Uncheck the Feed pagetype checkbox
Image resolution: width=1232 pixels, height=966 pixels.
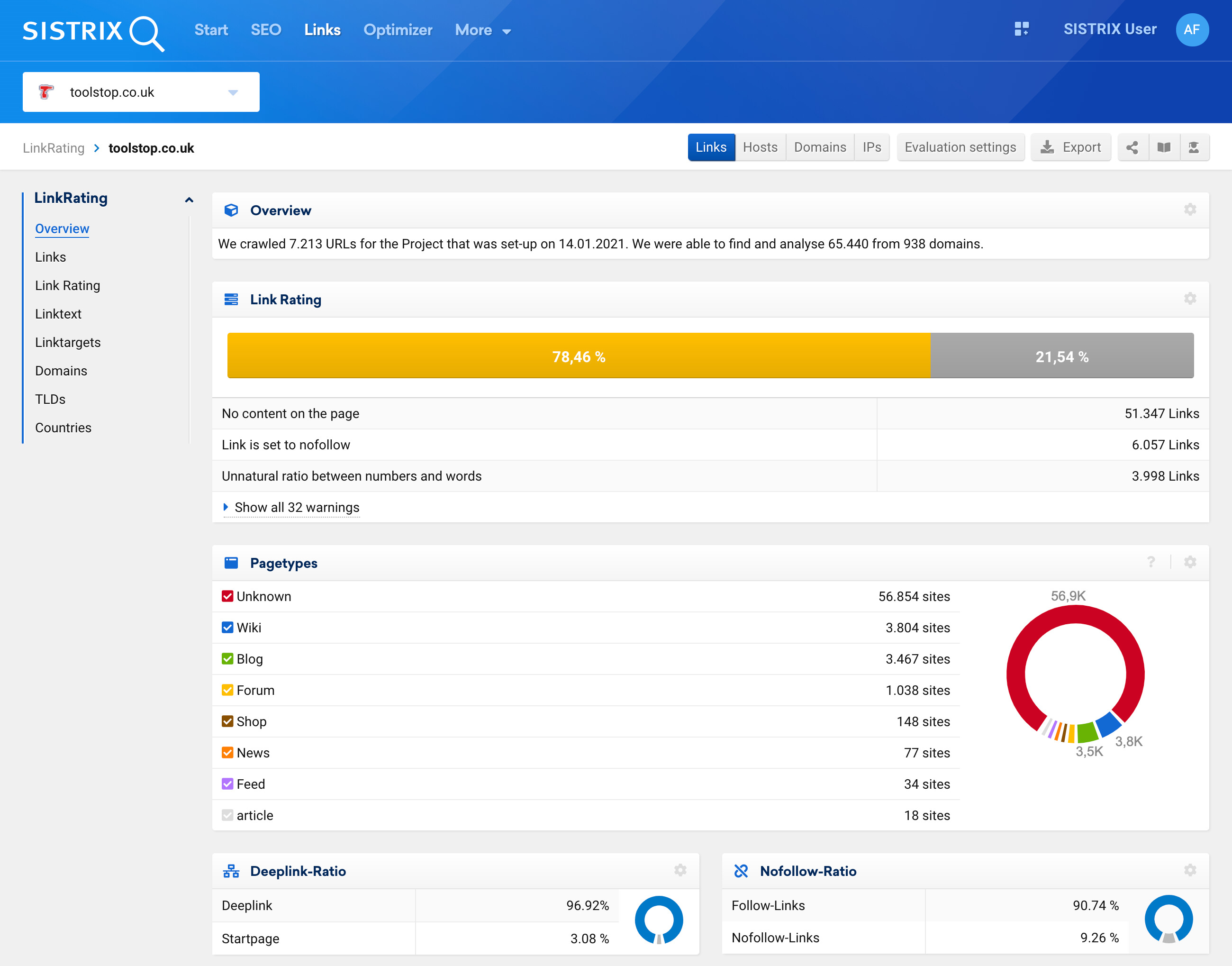click(x=227, y=784)
